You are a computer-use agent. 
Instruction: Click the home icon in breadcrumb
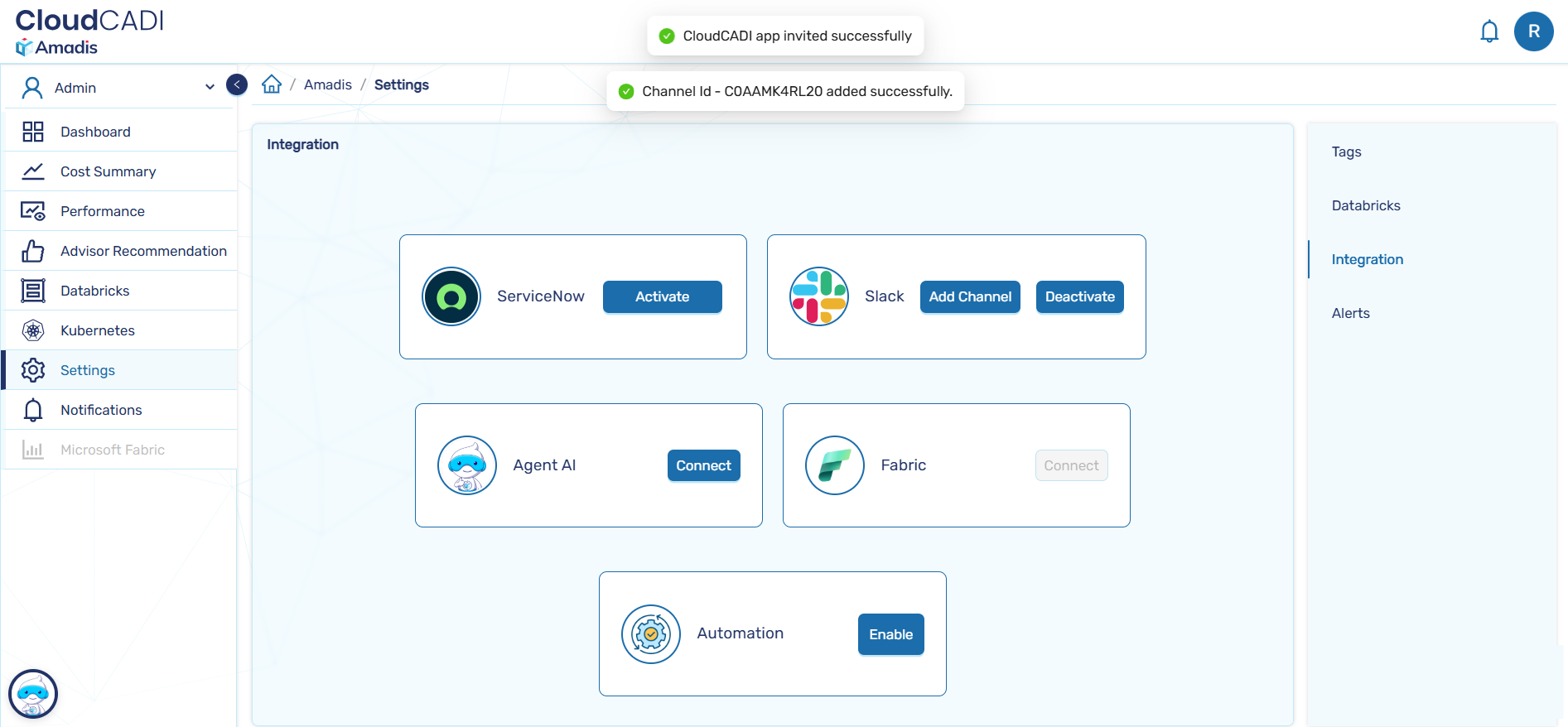tap(272, 84)
